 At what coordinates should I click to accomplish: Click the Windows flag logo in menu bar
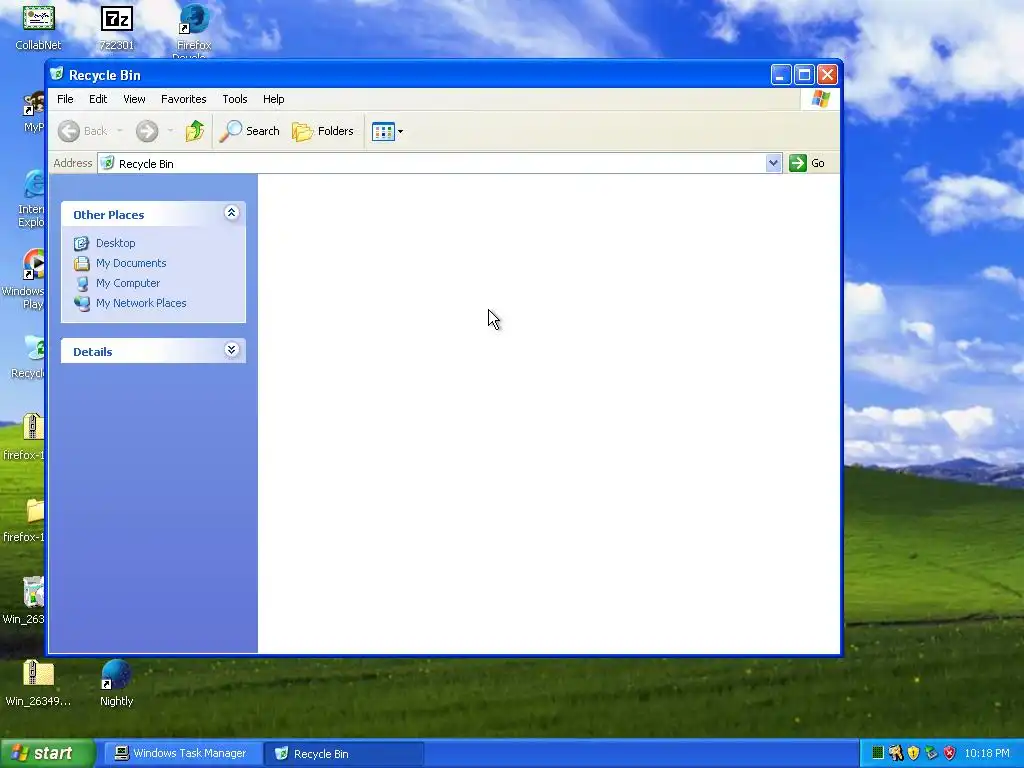(820, 99)
